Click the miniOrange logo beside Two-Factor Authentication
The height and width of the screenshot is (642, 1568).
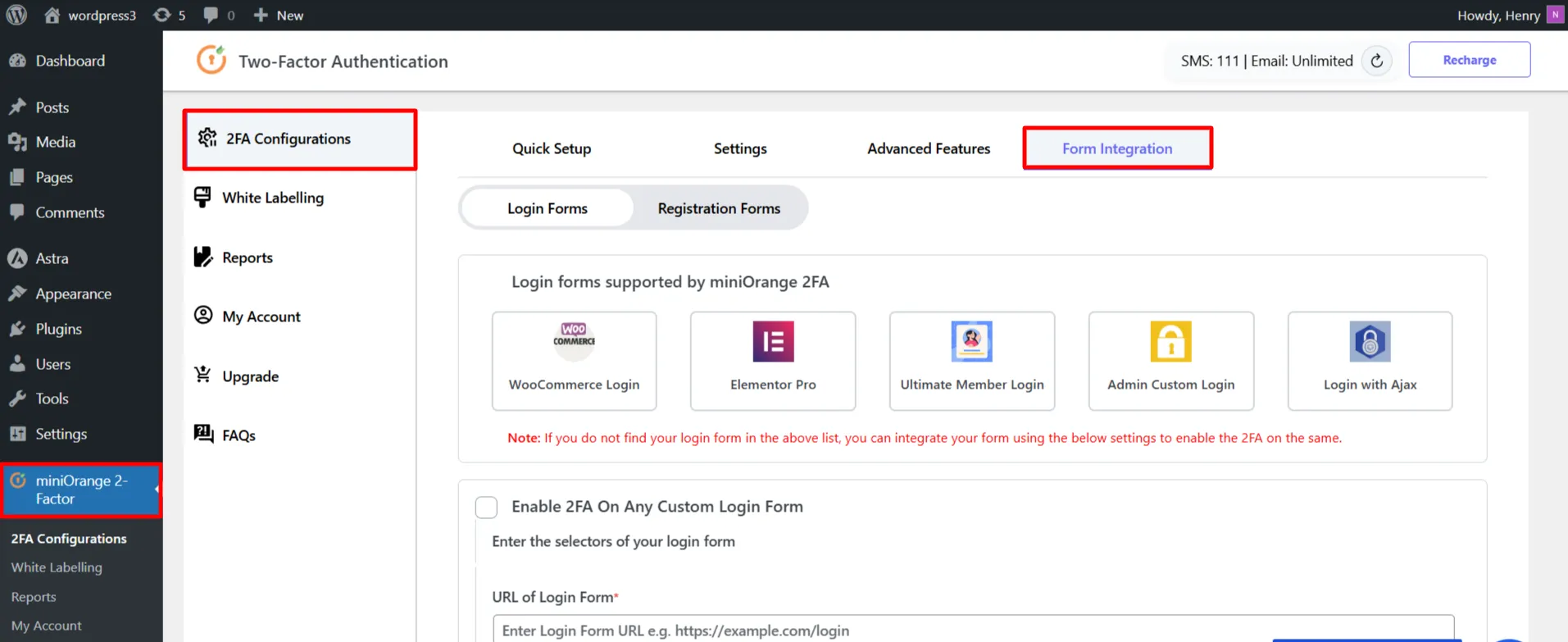[x=211, y=60]
